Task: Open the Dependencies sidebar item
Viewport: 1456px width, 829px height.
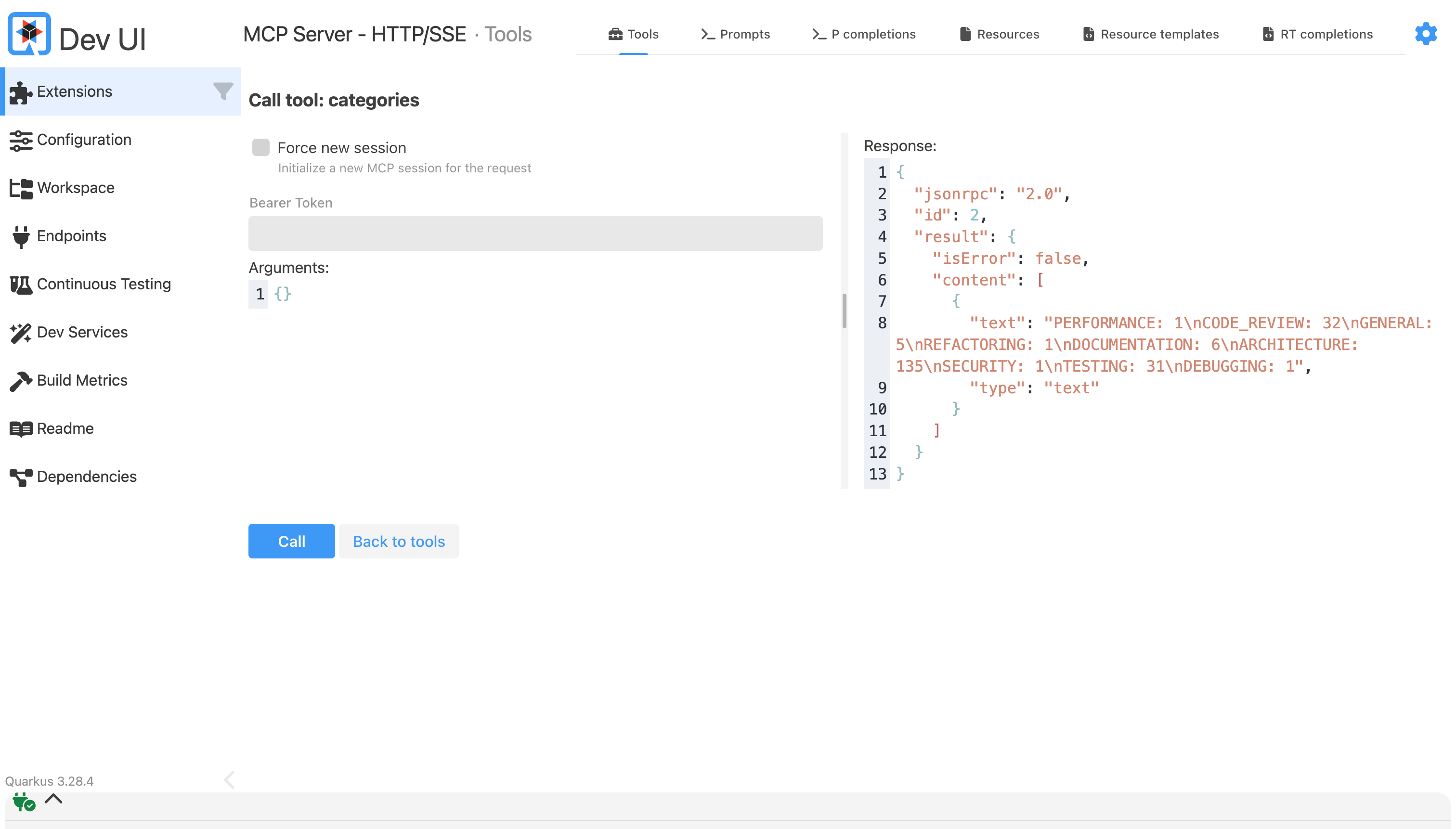Action: pyautogui.click(x=87, y=477)
